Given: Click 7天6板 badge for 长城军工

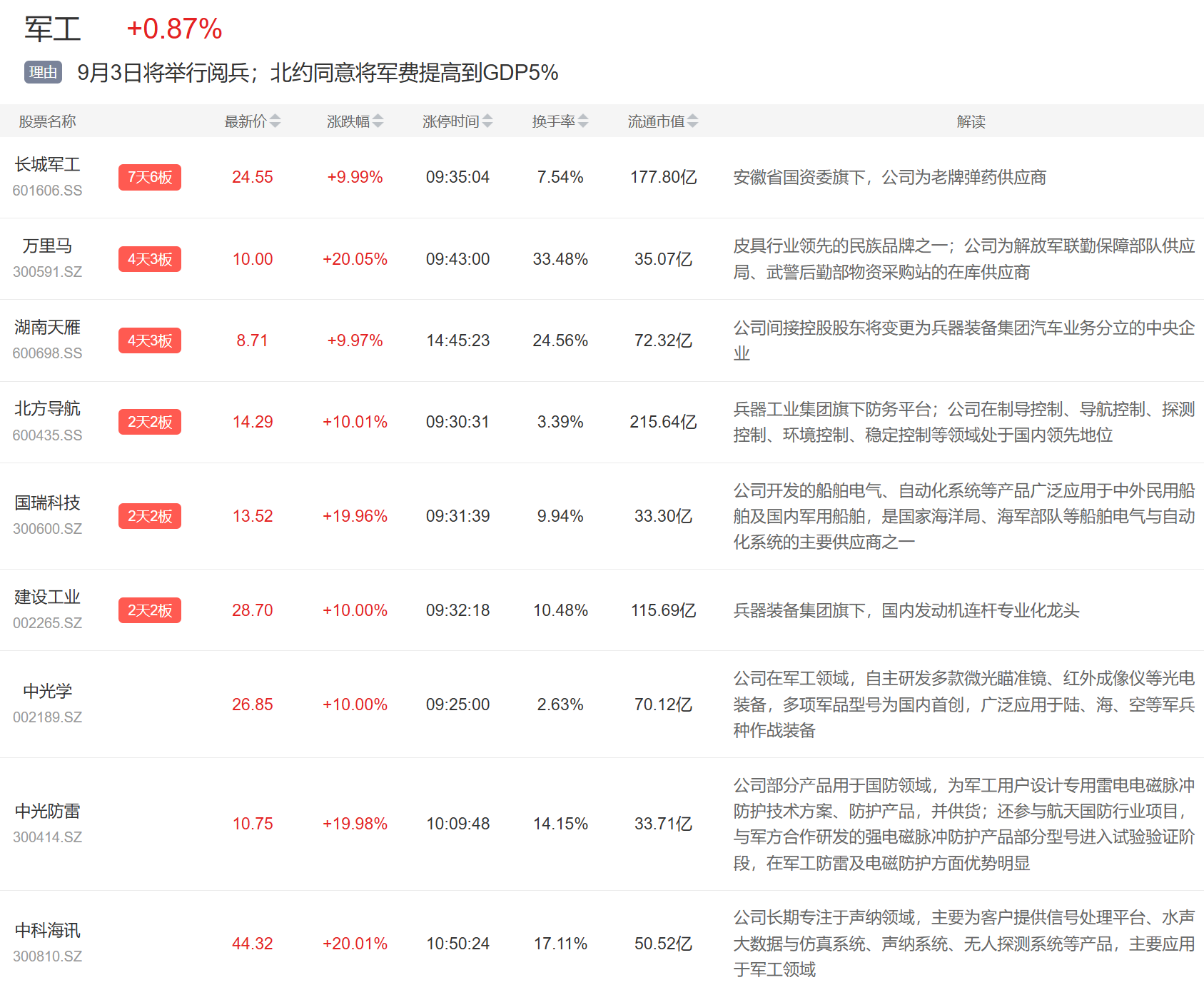Looking at the screenshot, I should point(150,177).
